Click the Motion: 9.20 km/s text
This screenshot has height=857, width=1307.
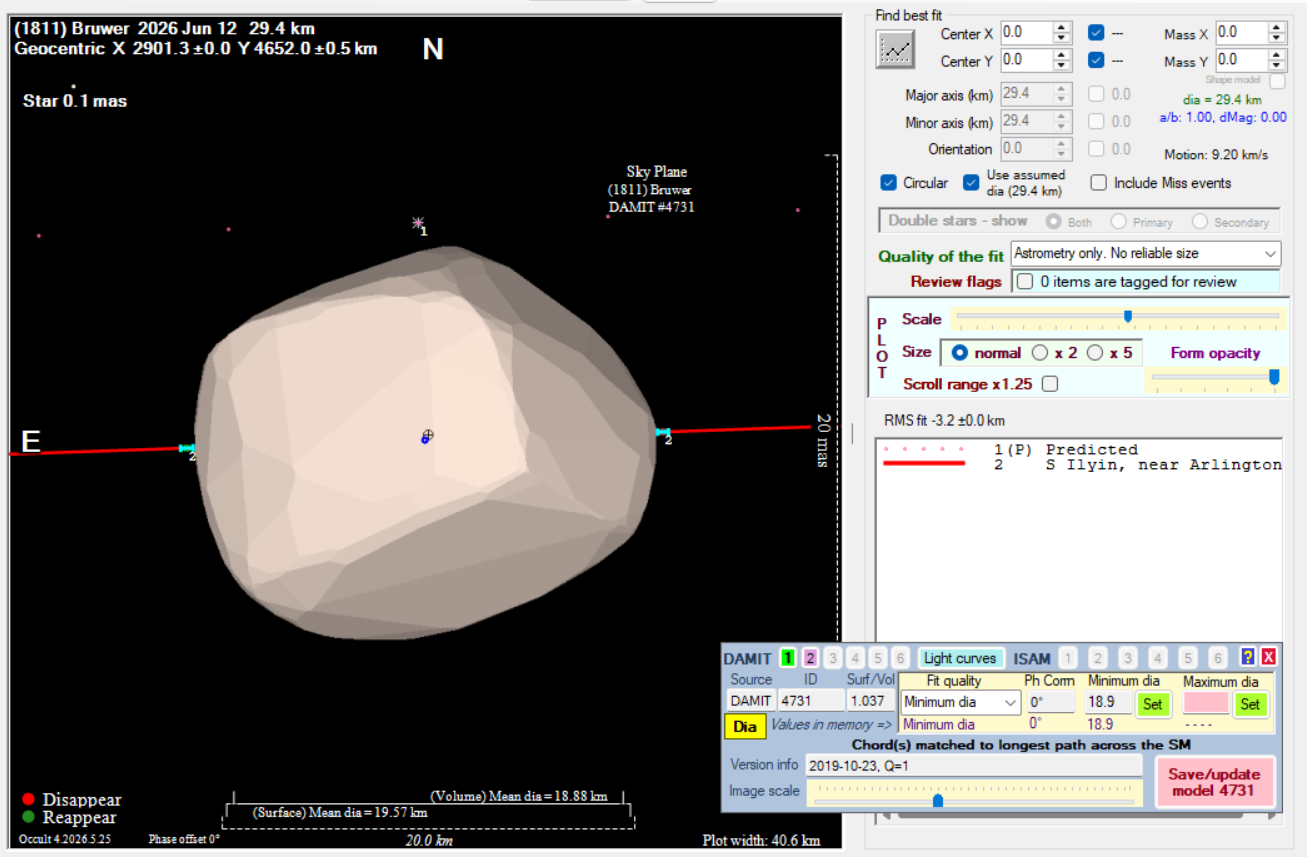point(1216,155)
